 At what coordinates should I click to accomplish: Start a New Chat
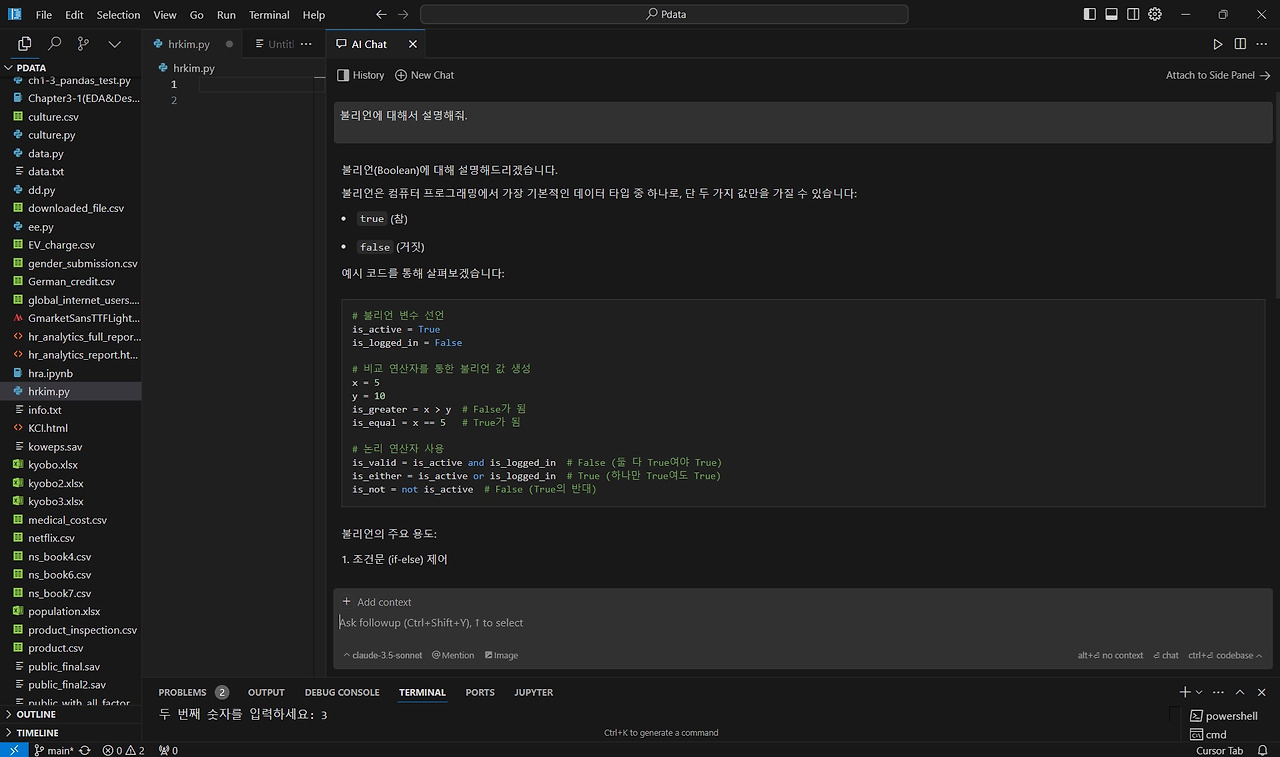click(x=425, y=75)
